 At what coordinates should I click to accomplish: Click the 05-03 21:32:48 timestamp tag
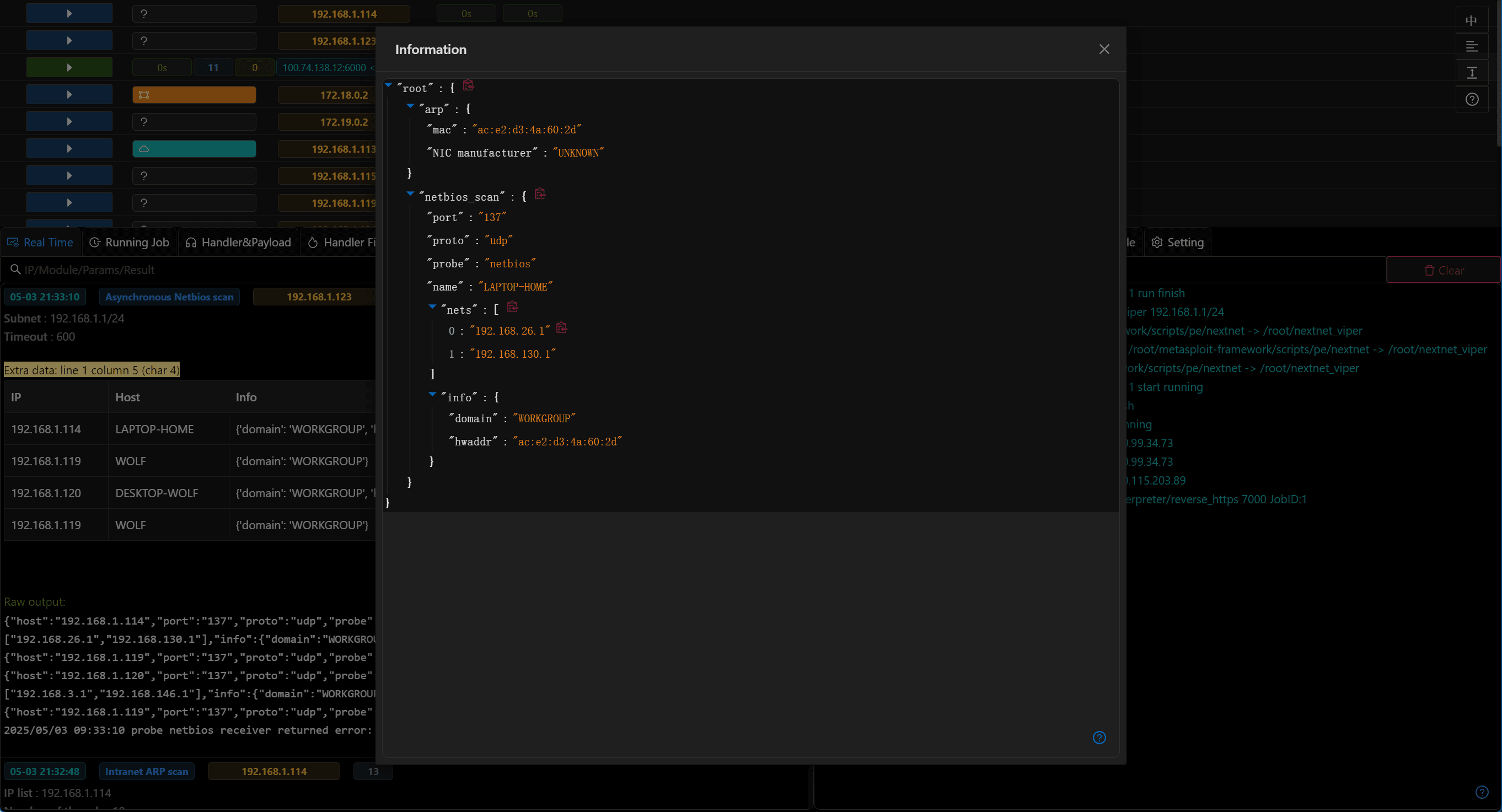click(x=45, y=771)
